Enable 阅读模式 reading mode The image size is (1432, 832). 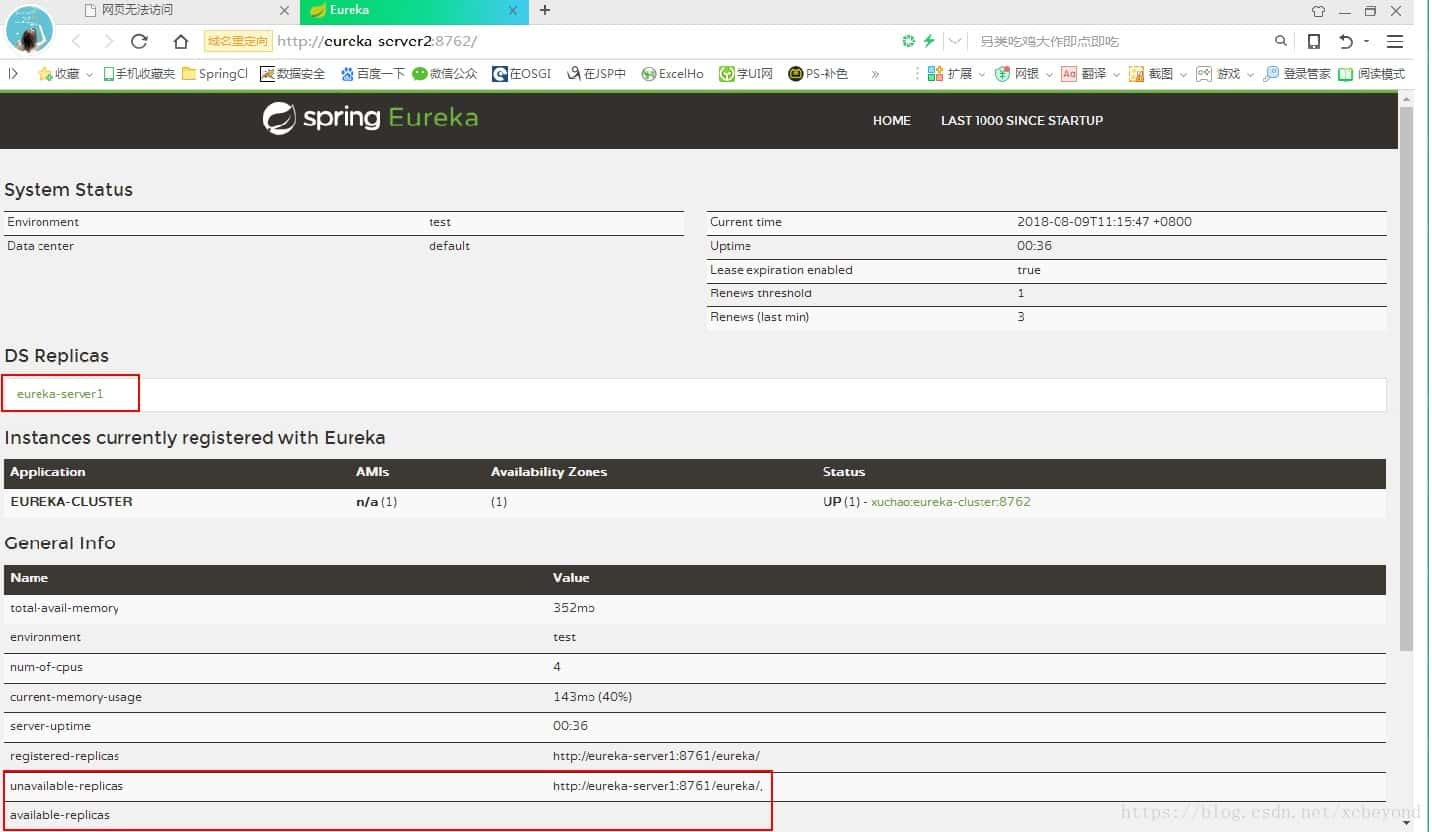click(x=1372, y=73)
